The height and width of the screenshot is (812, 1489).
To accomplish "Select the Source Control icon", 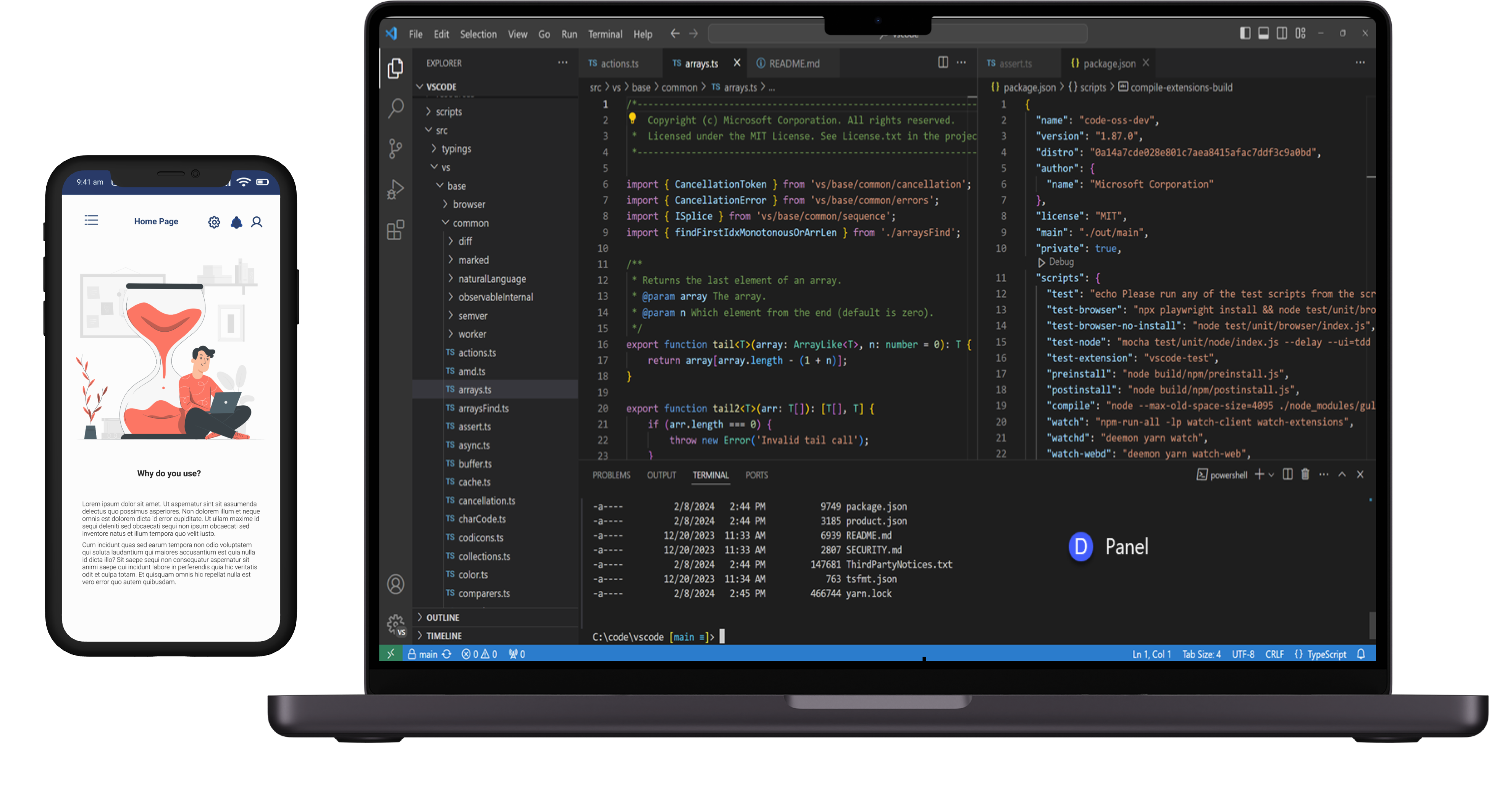I will coord(396,149).
